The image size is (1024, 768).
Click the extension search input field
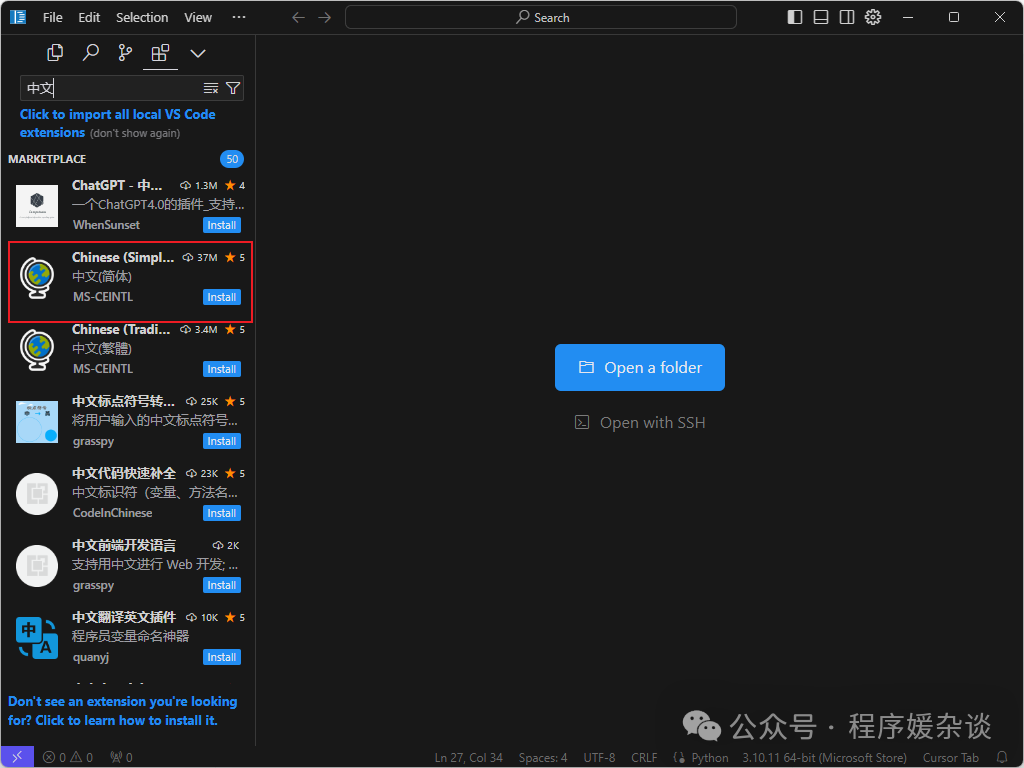pos(110,88)
